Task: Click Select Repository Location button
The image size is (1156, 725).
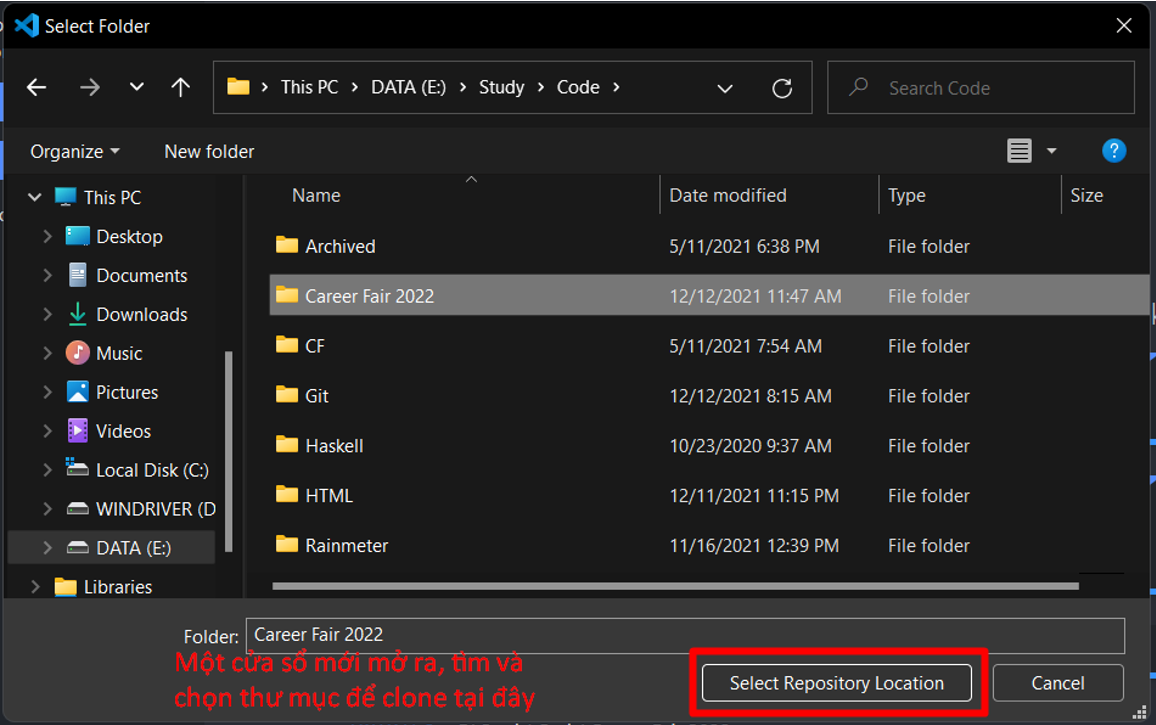Action: click(837, 683)
